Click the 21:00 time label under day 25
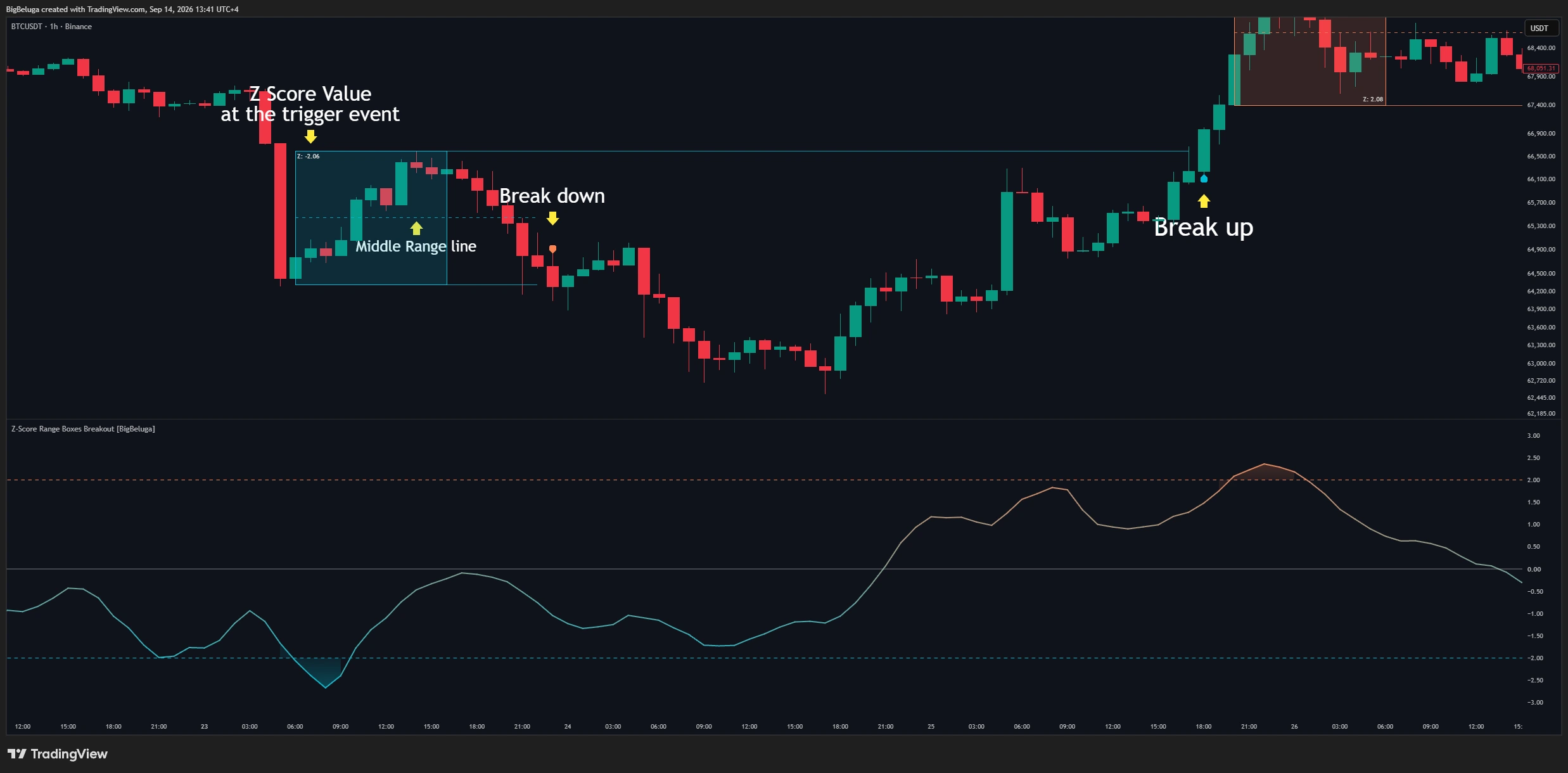1568x773 pixels. tap(1249, 726)
